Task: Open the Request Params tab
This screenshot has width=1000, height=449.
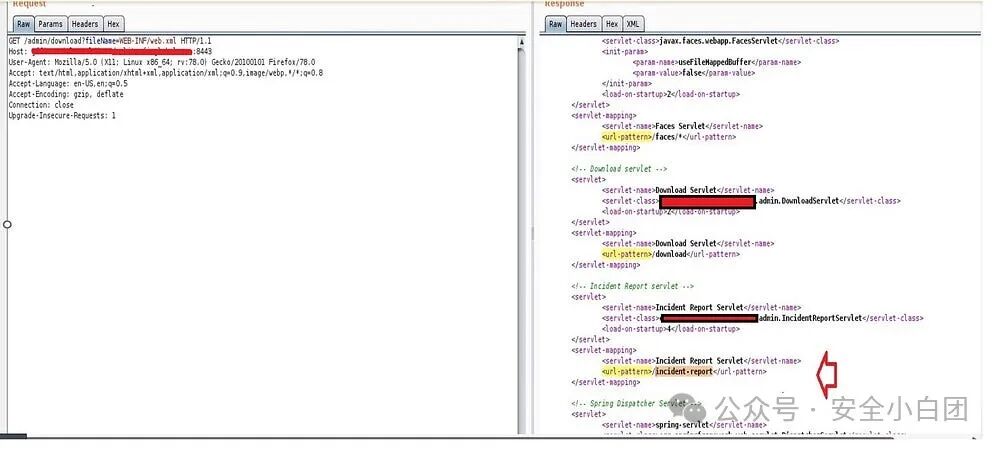Action: pyautogui.click(x=50, y=24)
